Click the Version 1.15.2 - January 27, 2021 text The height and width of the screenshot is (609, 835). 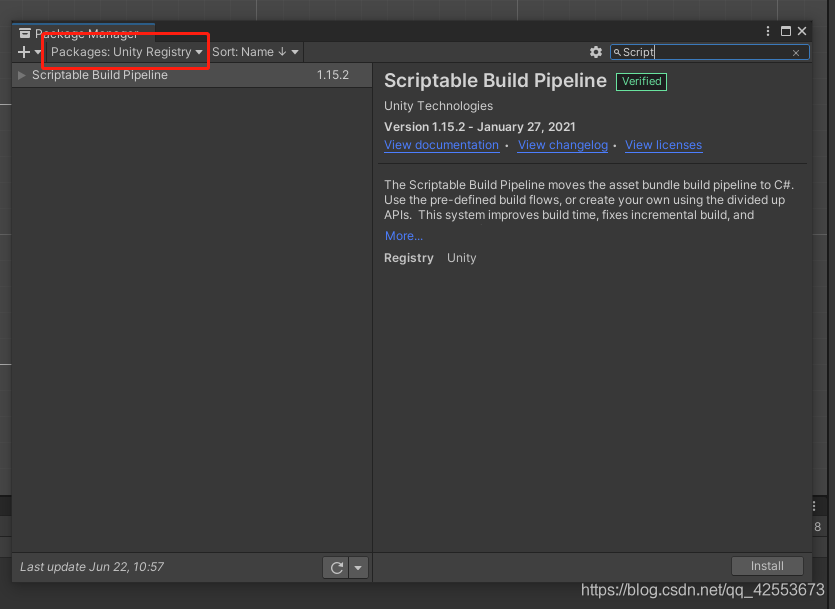point(480,127)
